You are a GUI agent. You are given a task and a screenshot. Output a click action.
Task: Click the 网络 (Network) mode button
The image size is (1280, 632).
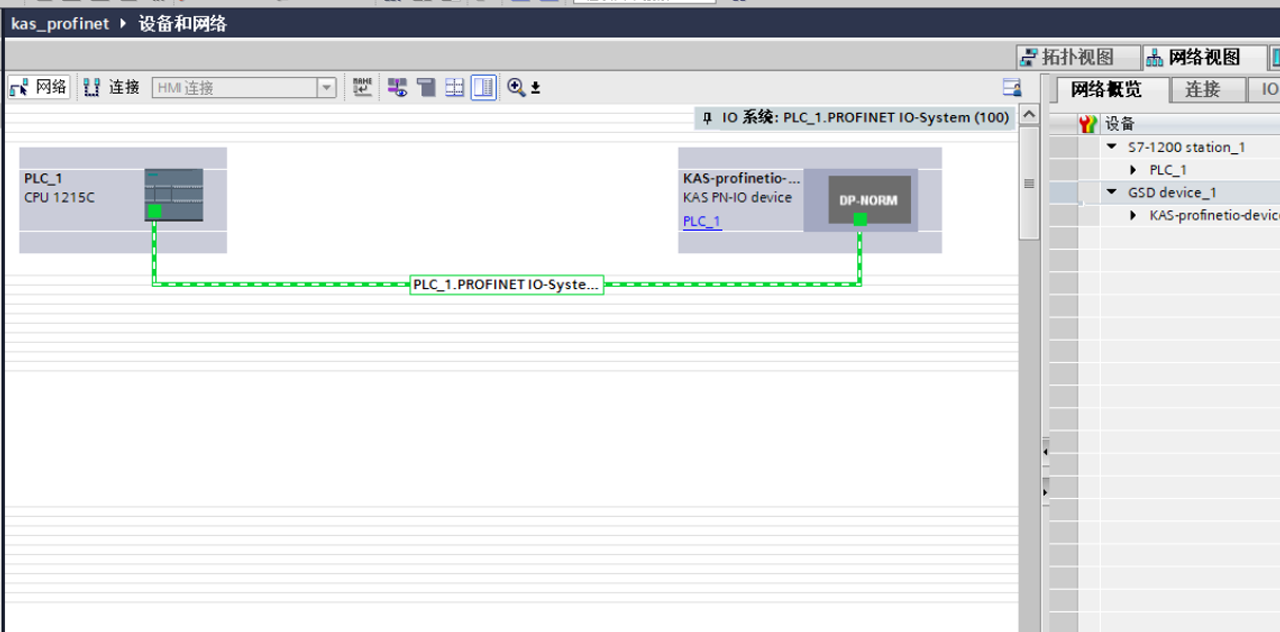39,88
